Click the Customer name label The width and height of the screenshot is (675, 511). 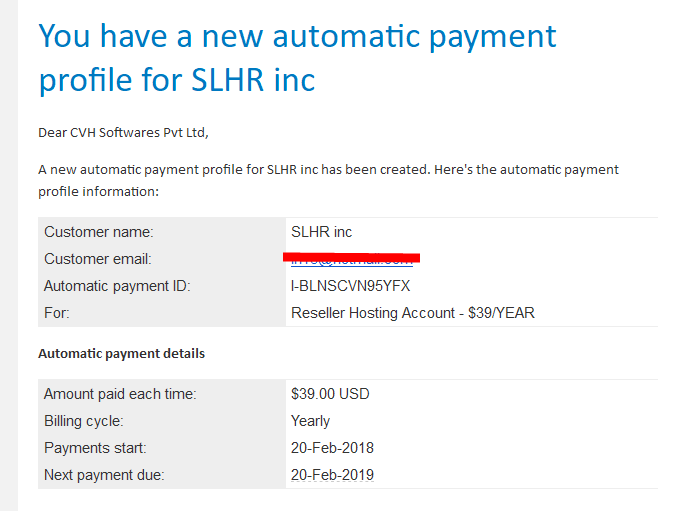pyautogui.click(x=99, y=232)
